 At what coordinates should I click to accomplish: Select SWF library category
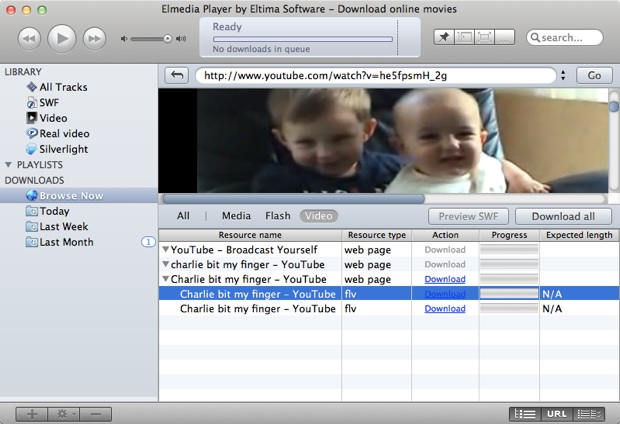pyautogui.click(x=42, y=102)
